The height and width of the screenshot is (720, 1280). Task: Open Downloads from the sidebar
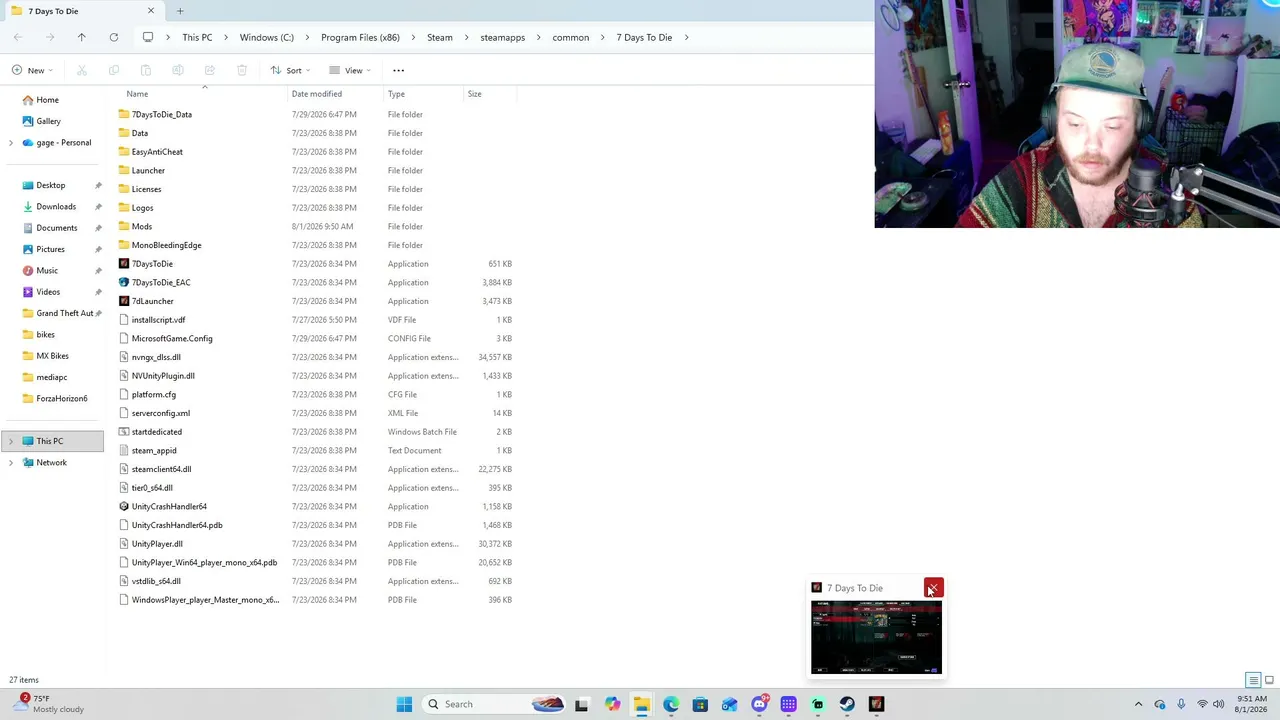tap(56, 207)
